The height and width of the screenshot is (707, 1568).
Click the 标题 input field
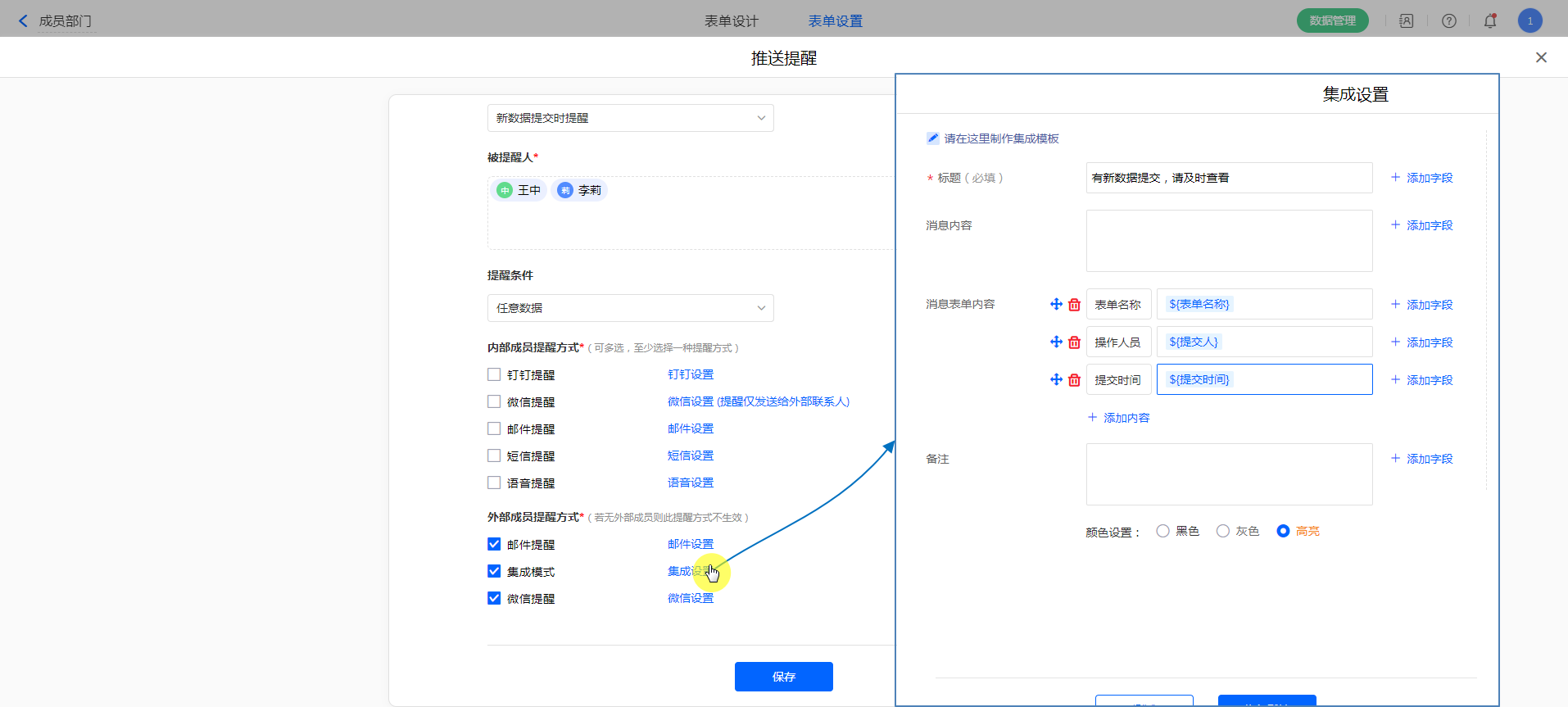[1228, 178]
